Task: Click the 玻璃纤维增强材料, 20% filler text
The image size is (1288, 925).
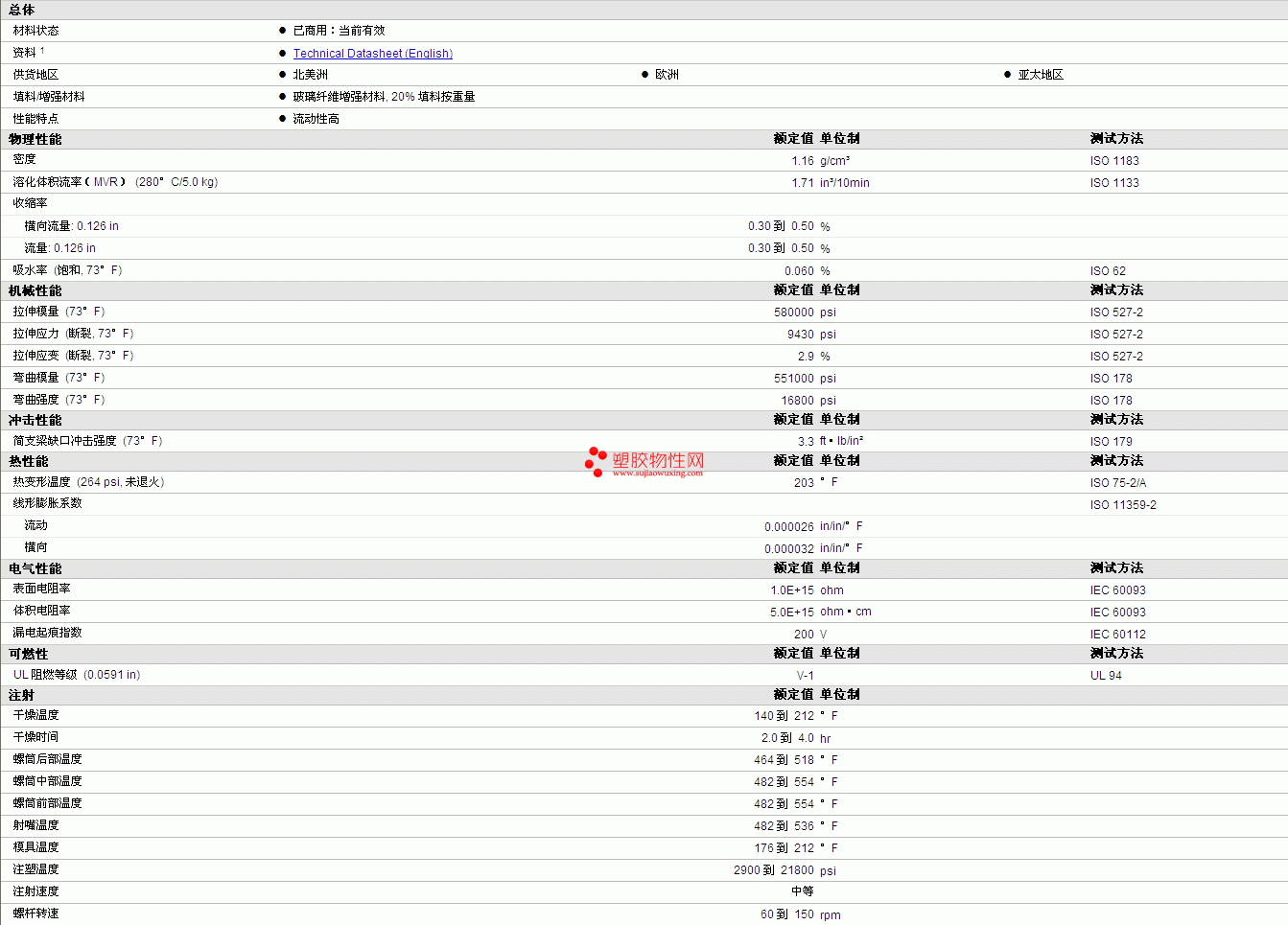Action: [384, 97]
